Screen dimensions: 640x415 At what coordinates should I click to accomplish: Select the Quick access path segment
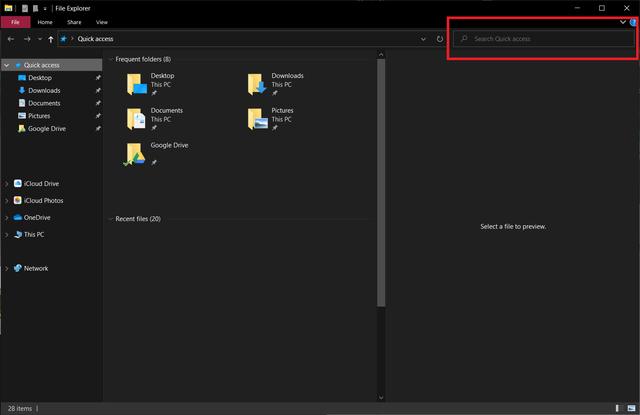click(96, 39)
